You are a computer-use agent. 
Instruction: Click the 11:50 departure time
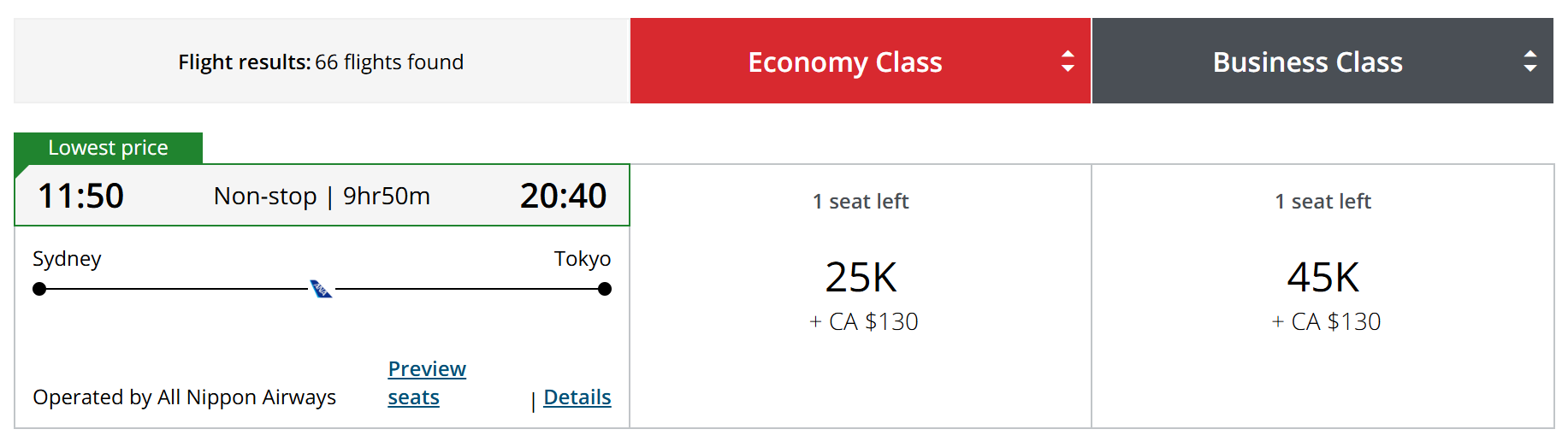[81, 196]
